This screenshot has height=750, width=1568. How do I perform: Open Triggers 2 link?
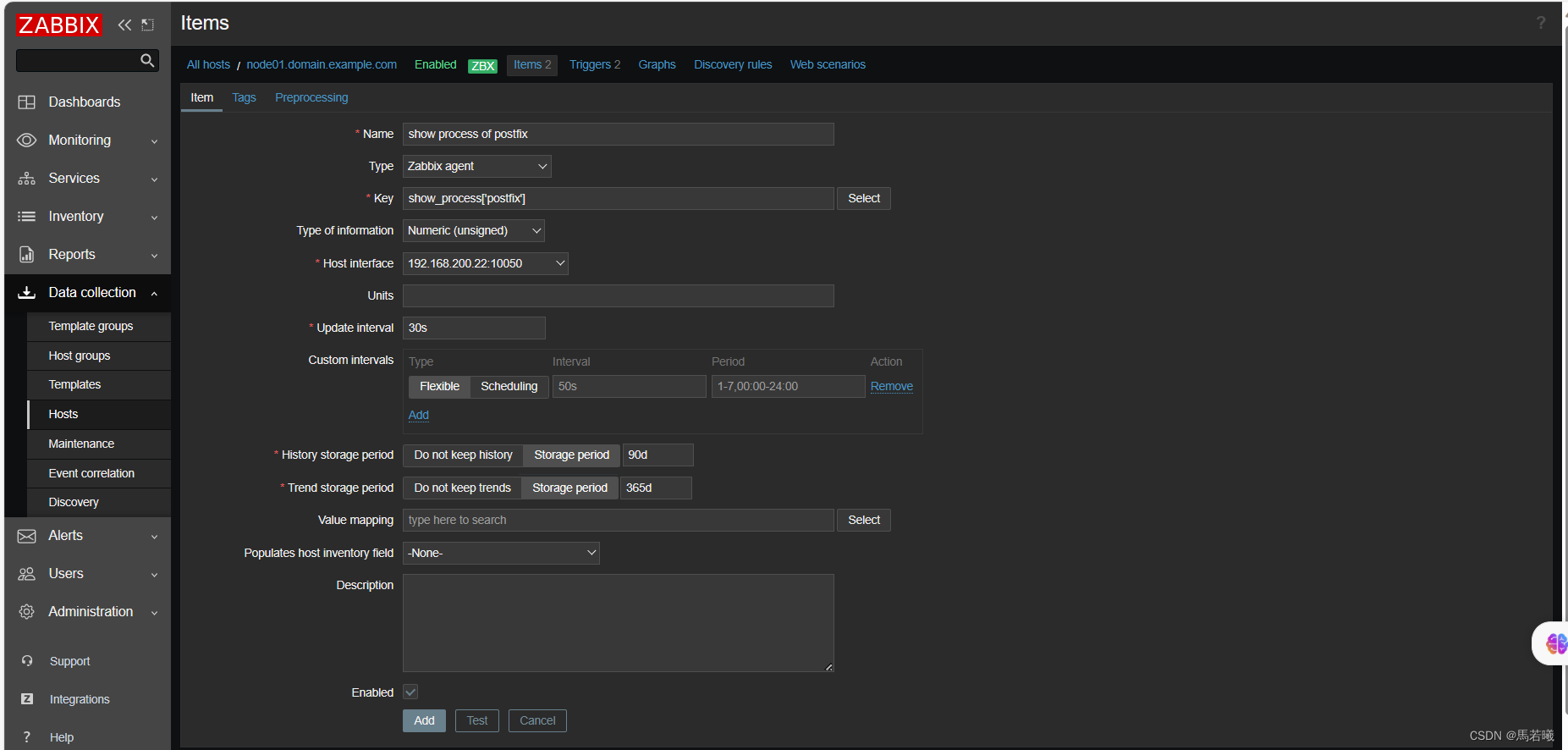595,64
